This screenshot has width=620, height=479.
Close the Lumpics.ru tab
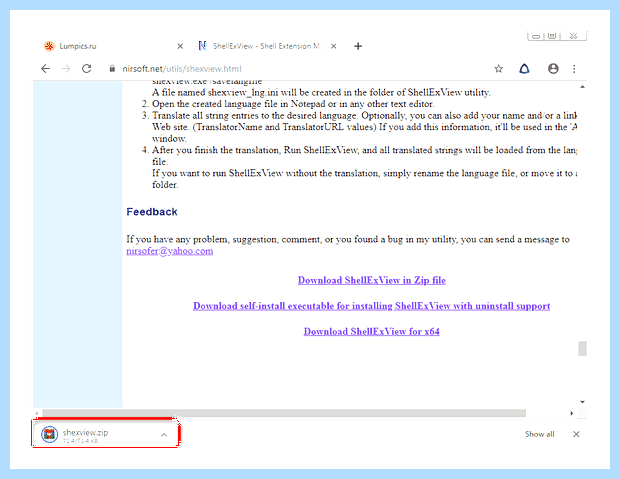(180, 46)
